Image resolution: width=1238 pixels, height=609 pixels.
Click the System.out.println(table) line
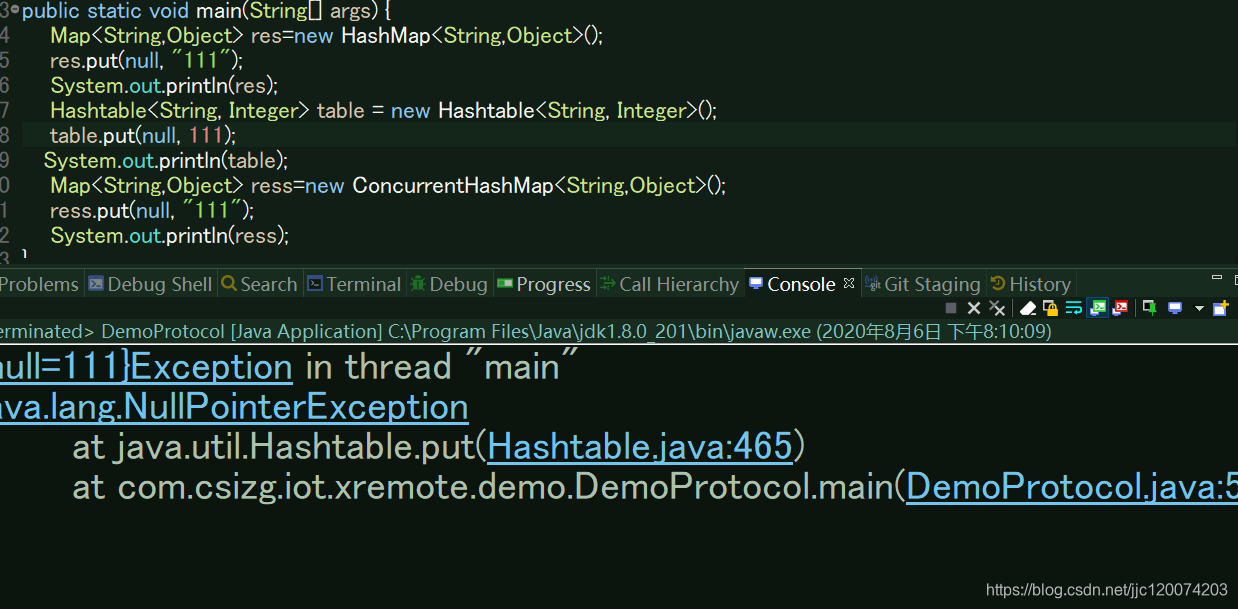coord(166,160)
